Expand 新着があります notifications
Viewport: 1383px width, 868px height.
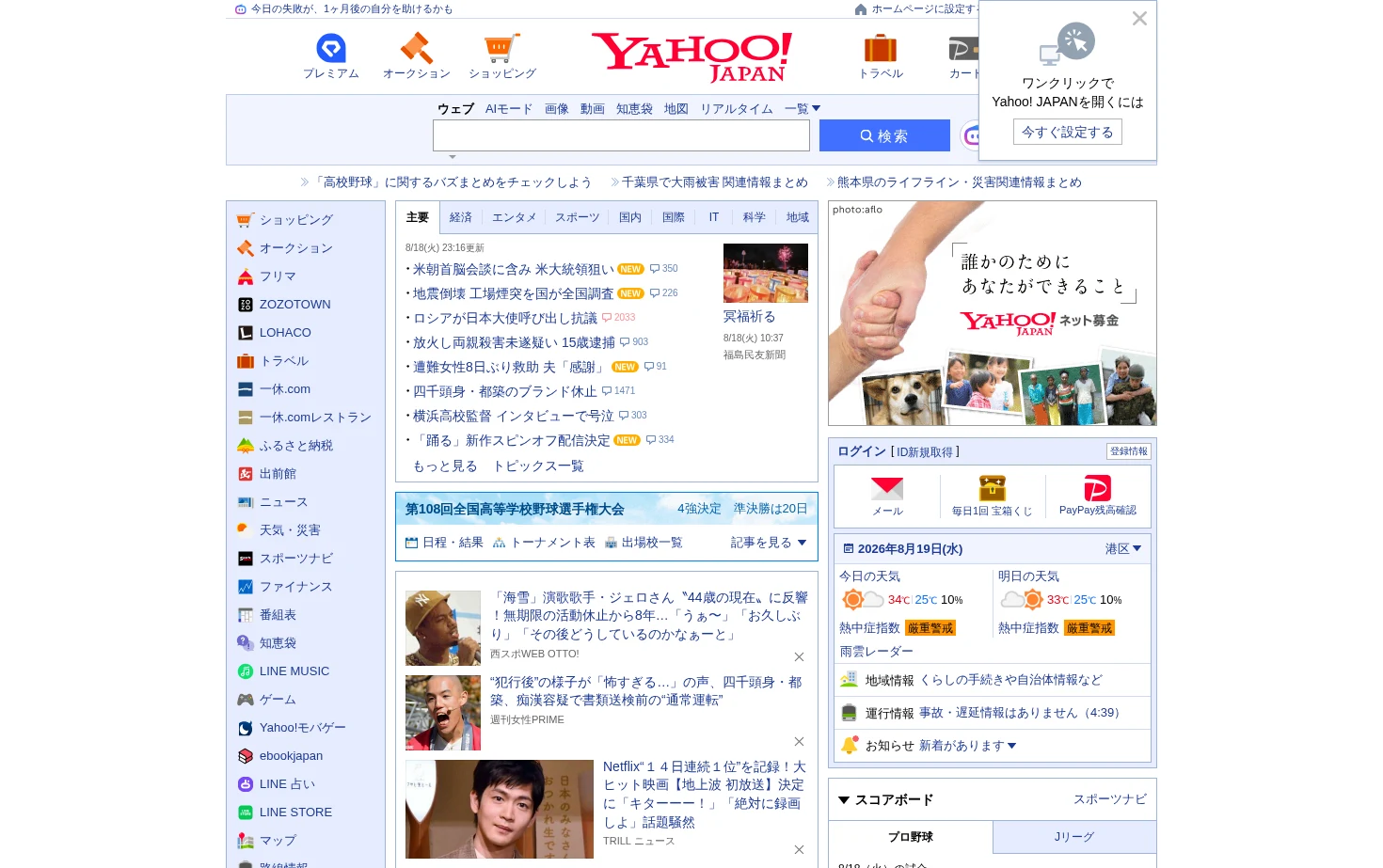click(x=968, y=746)
